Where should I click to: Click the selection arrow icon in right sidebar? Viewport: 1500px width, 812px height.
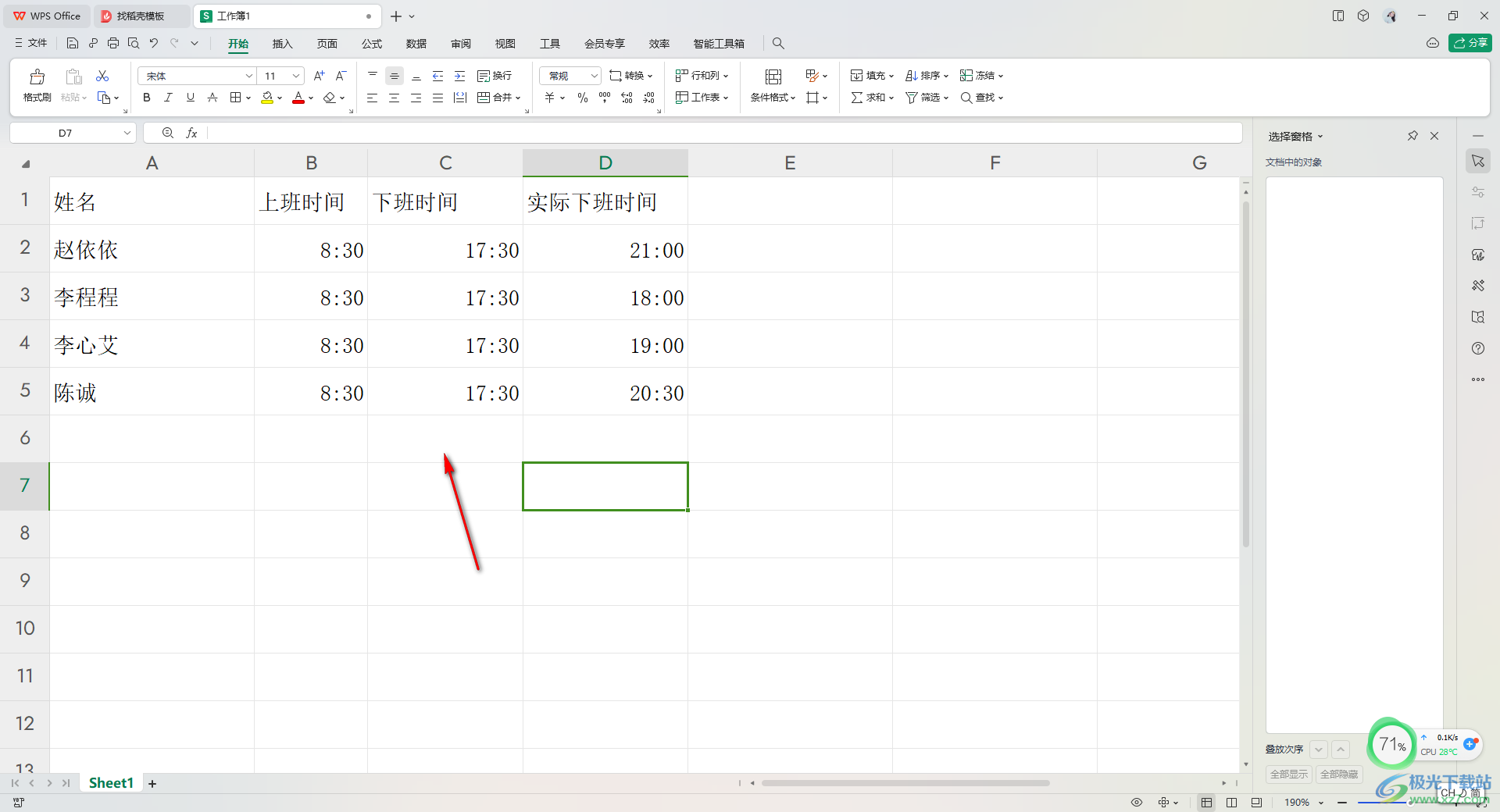(1478, 161)
